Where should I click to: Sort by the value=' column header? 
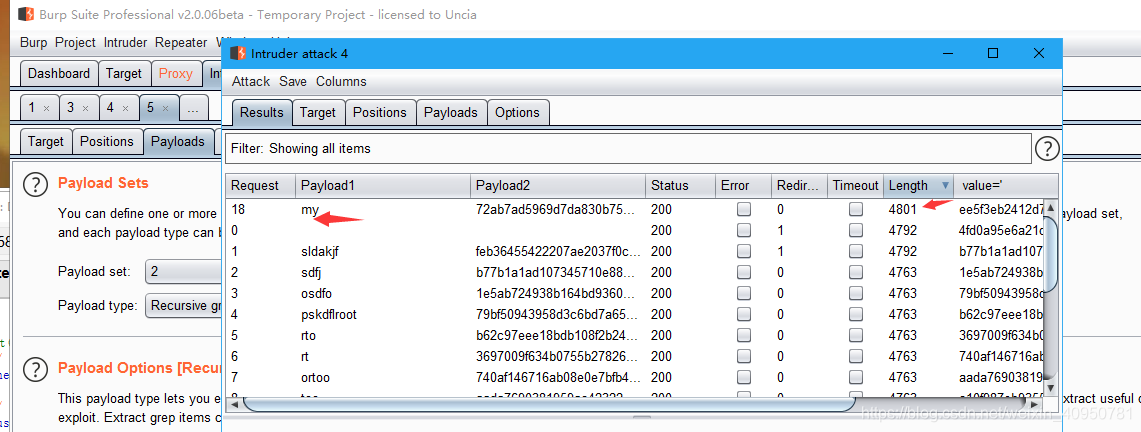1006,185
